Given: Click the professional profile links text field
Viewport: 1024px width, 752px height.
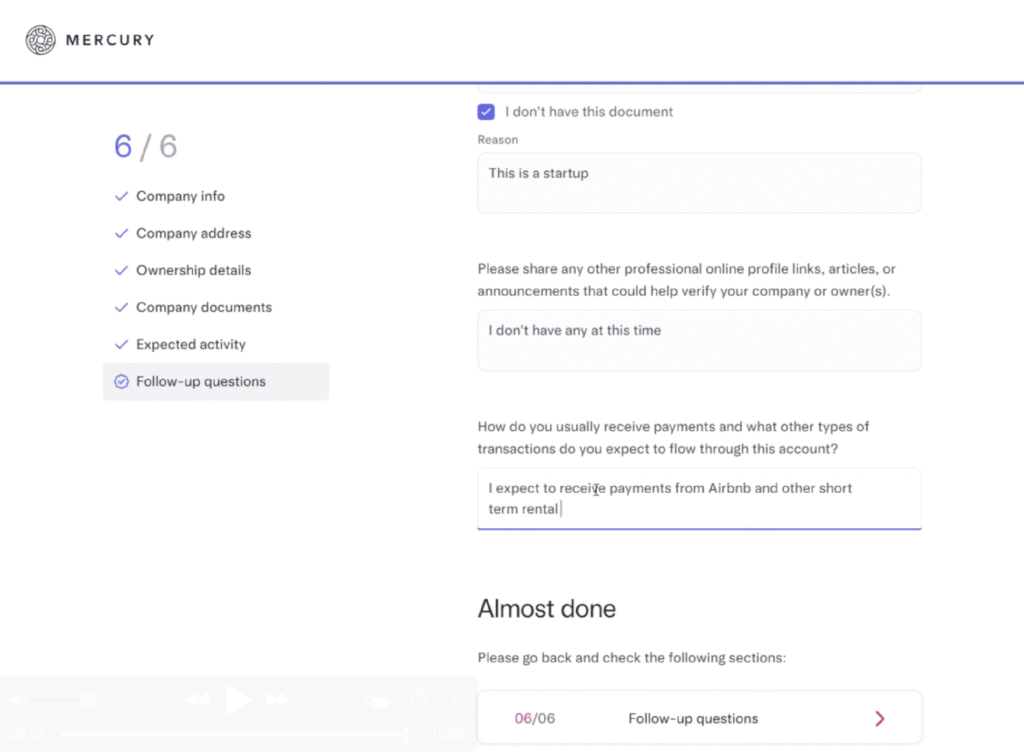Looking at the screenshot, I should tap(698, 340).
